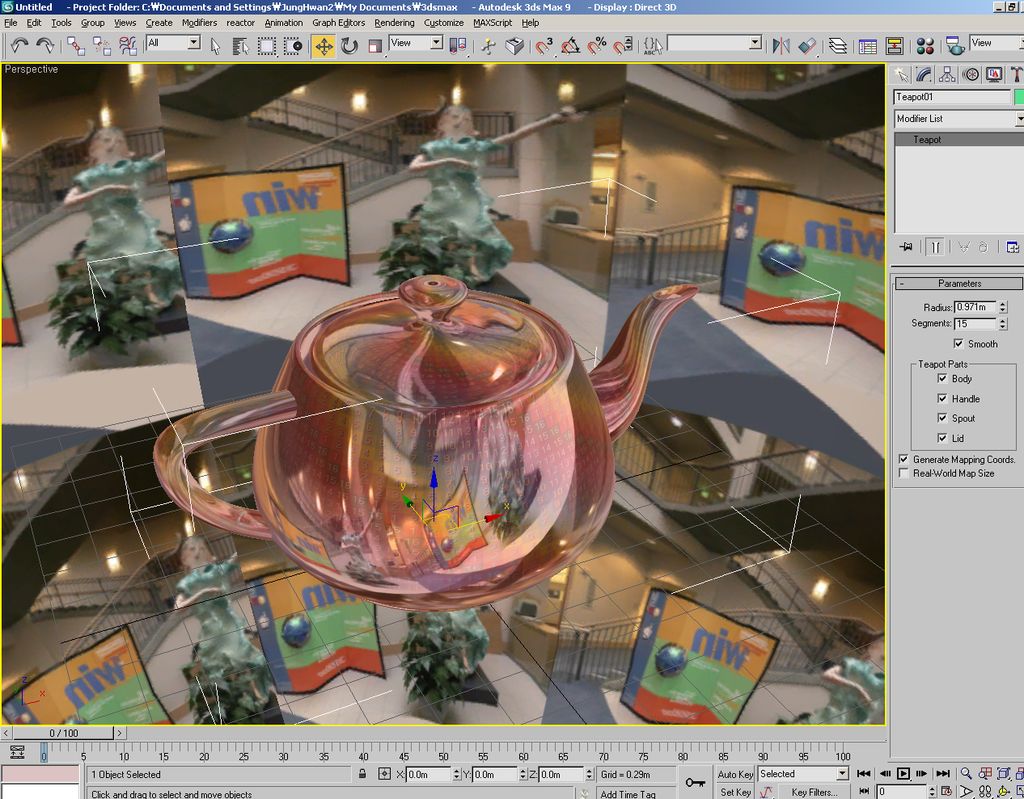This screenshot has width=1024, height=799.
Task: Toggle the 3D Snaps magnet icon
Action: (543, 45)
